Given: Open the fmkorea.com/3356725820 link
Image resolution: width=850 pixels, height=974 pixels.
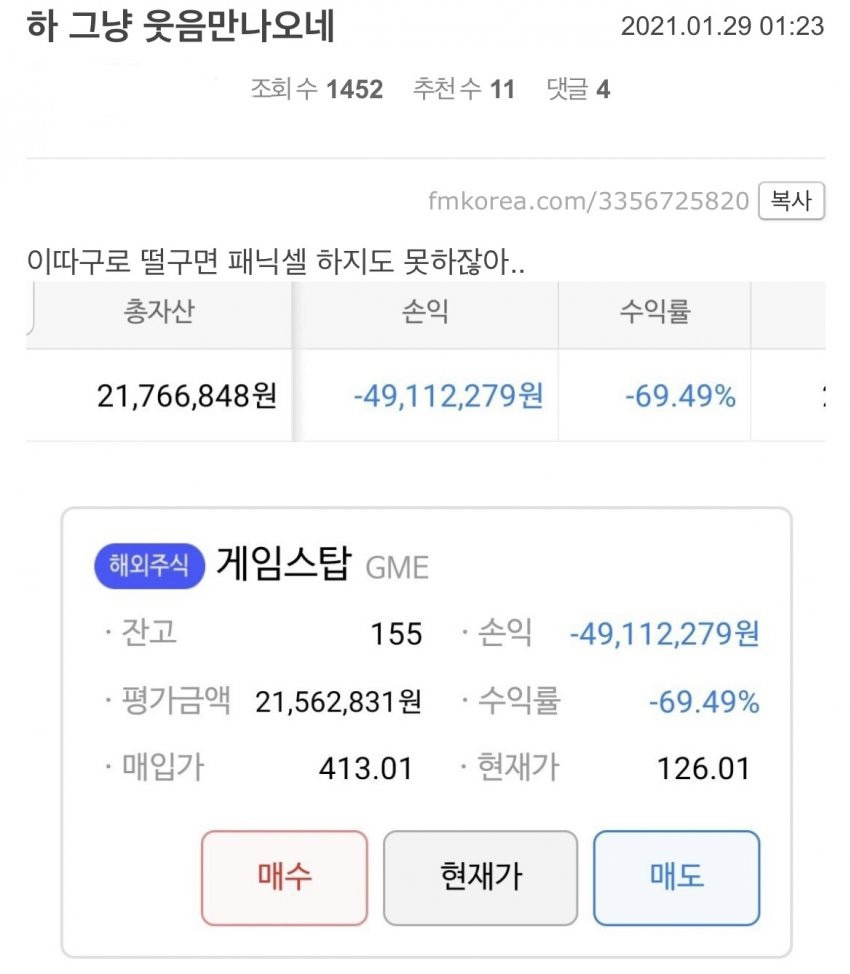Looking at the screenshot, I should pyautogui.click(x=588, y=202).
